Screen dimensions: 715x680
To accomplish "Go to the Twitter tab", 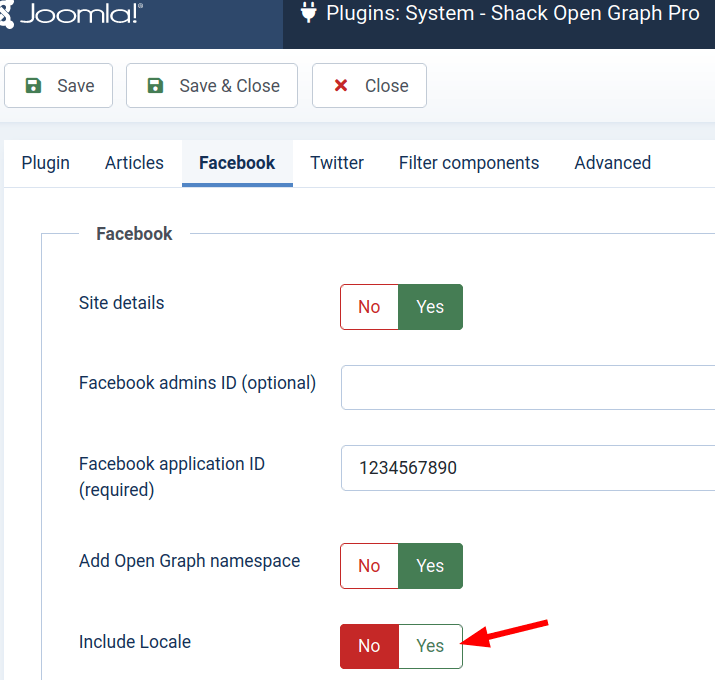I will click(x=337, y=163).
